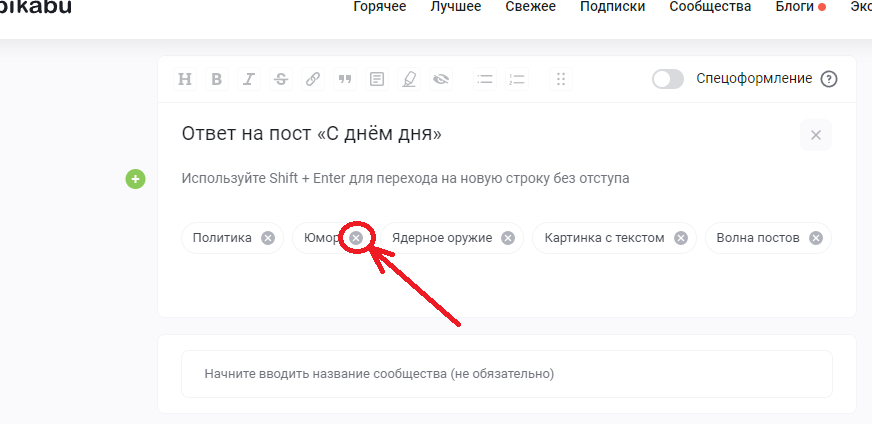This screenshot has width=872, height=424.
Task: Toggle italic text formatting
Action: [248, 80]
